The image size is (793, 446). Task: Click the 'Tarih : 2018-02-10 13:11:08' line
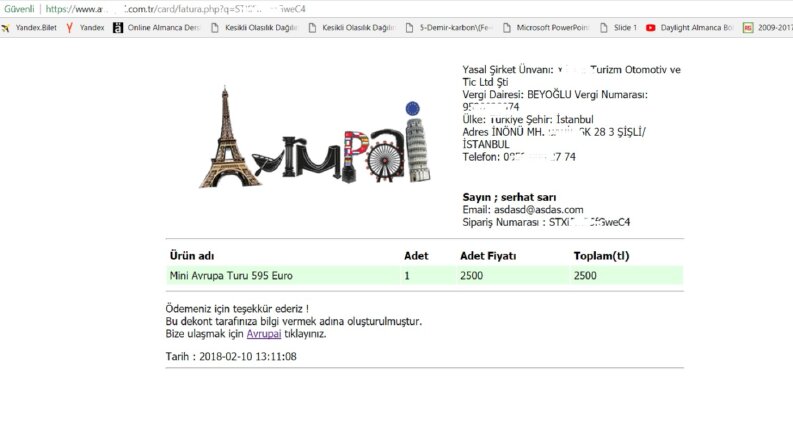(231, 356)
